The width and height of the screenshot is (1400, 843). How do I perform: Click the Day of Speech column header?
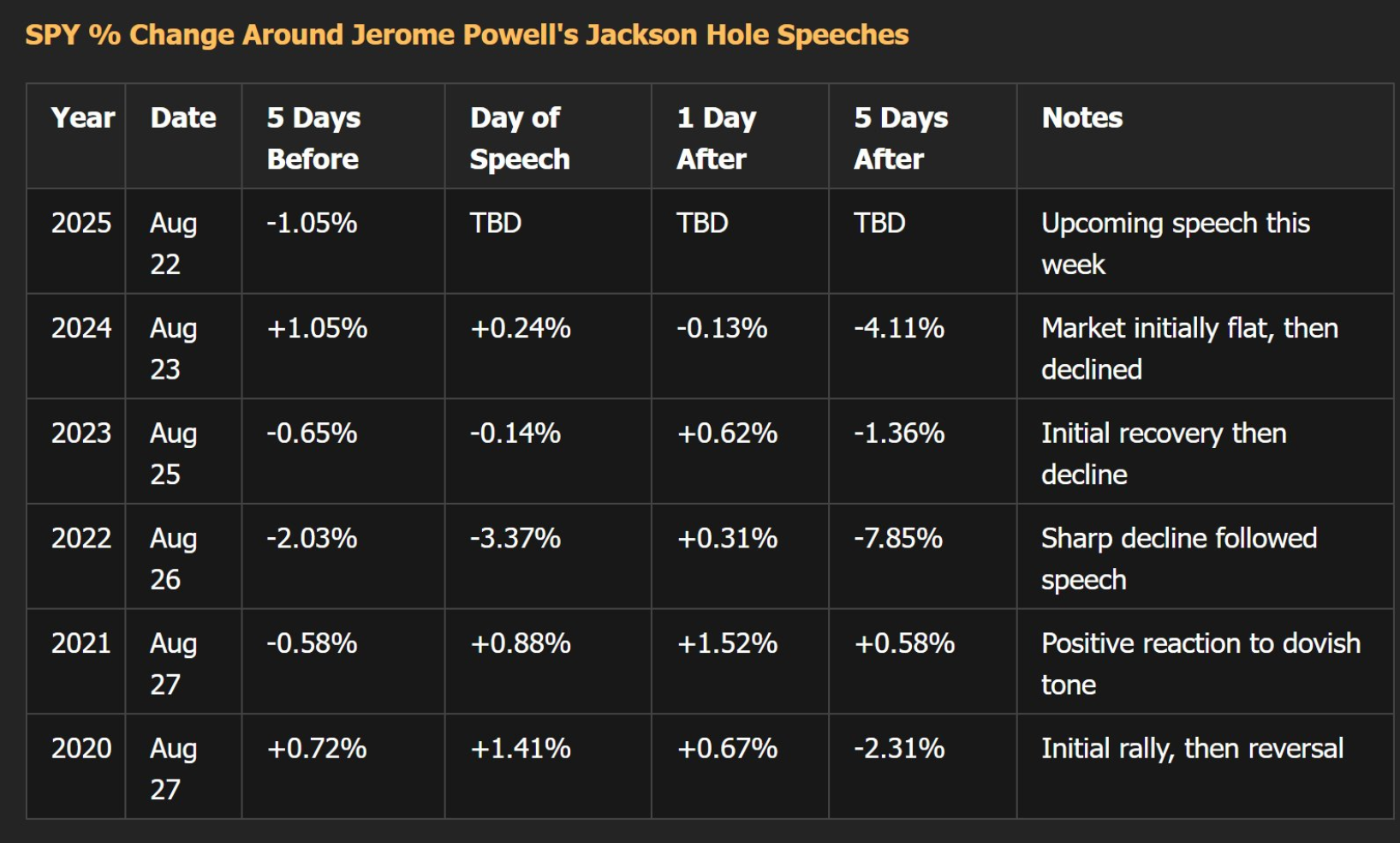coord(520,138)
